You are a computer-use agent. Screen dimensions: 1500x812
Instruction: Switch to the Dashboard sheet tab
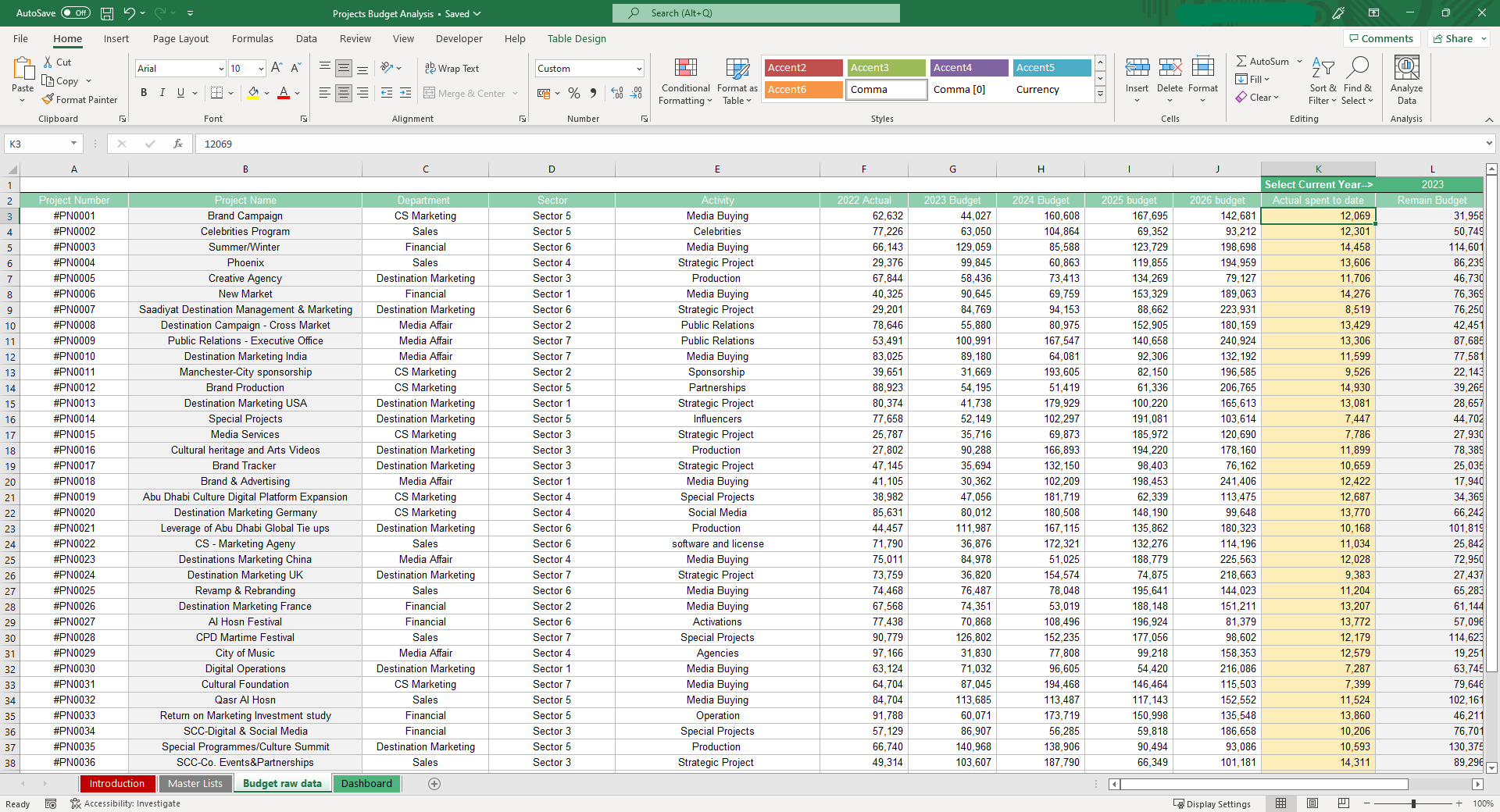(366, 784)
